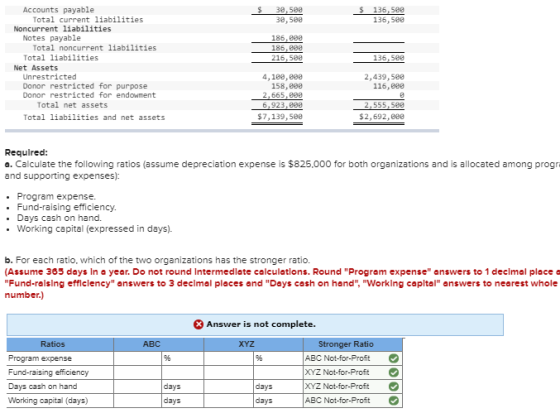Click the XYZ Working capital (days) field

[229, 400]
